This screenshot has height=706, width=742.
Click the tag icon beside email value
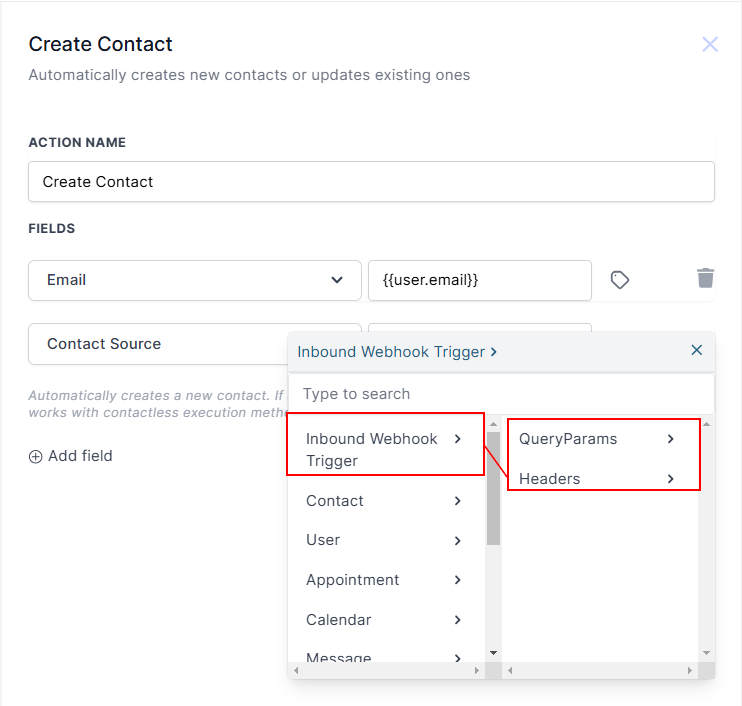coord(620,280)
